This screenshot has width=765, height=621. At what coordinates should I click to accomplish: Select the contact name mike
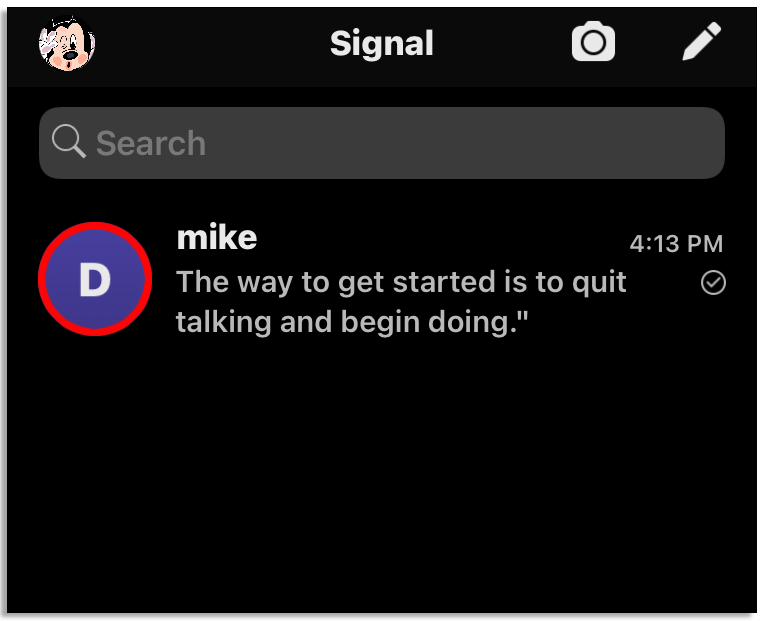point(216,238)
